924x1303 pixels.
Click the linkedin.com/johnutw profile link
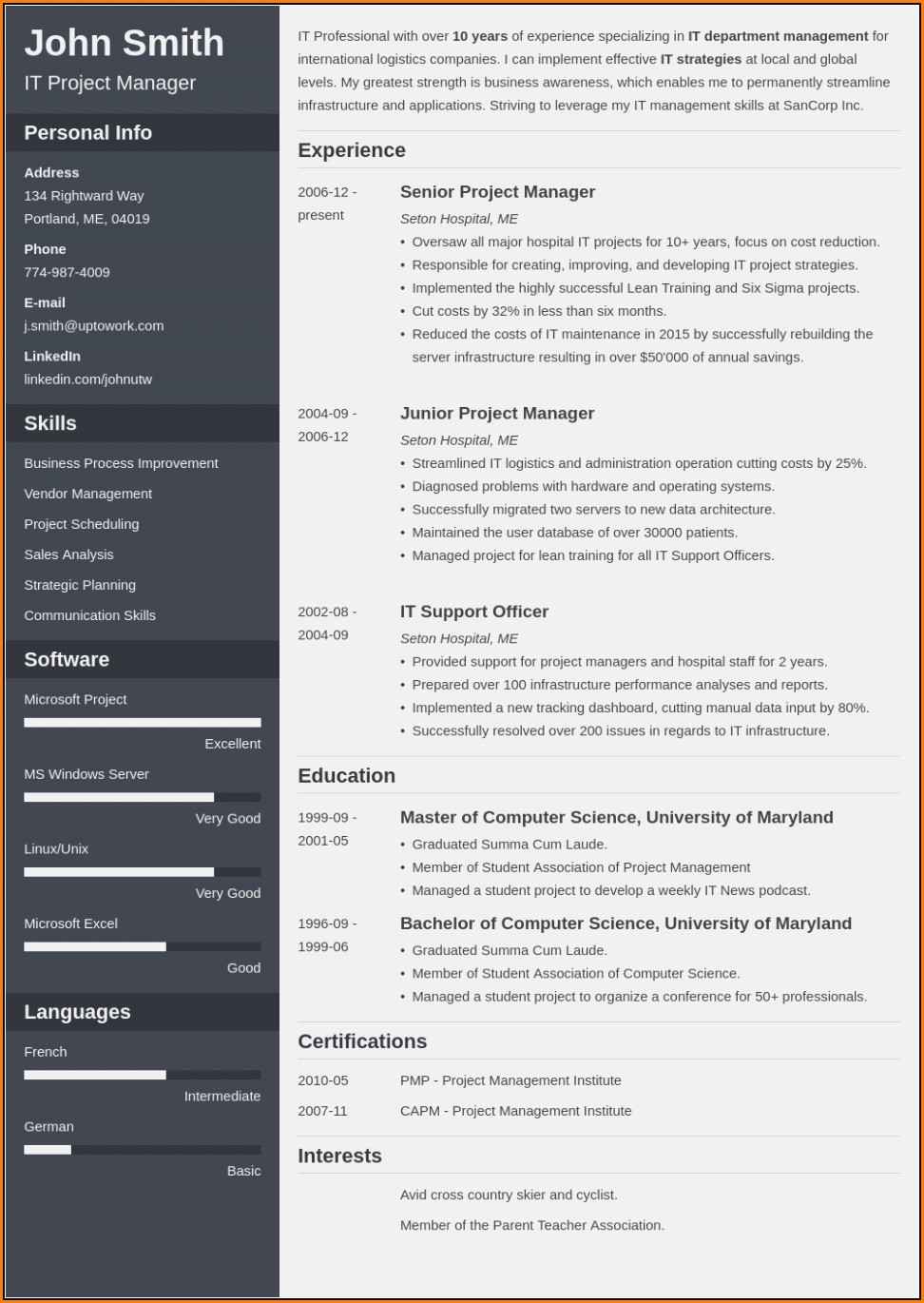(88, 379)
